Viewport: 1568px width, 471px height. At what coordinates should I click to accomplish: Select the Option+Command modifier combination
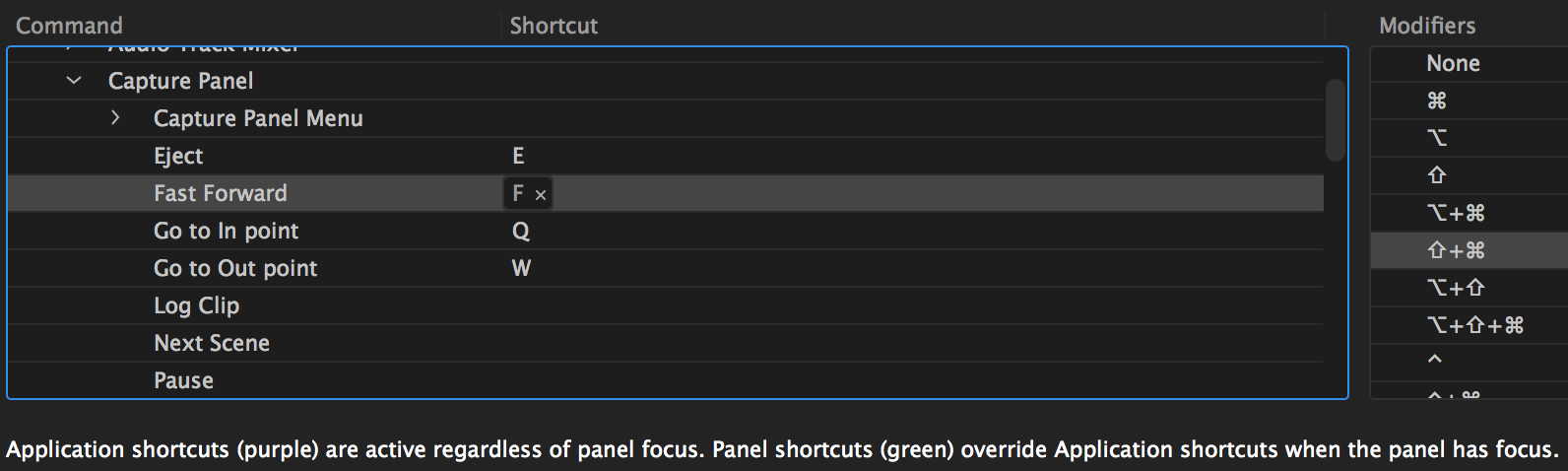coord(1455,213)
